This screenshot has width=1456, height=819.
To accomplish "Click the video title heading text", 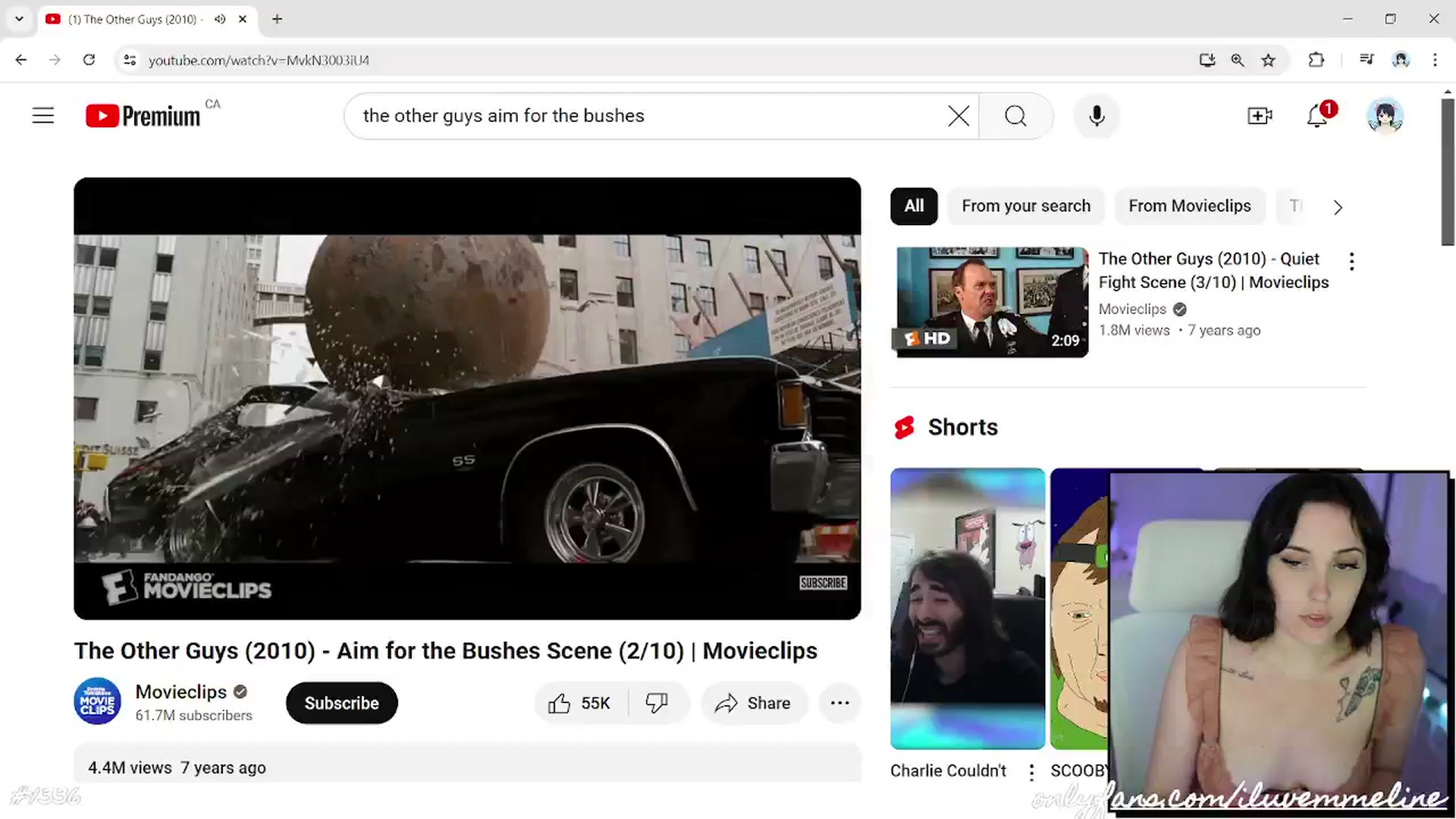I will 445,651.
